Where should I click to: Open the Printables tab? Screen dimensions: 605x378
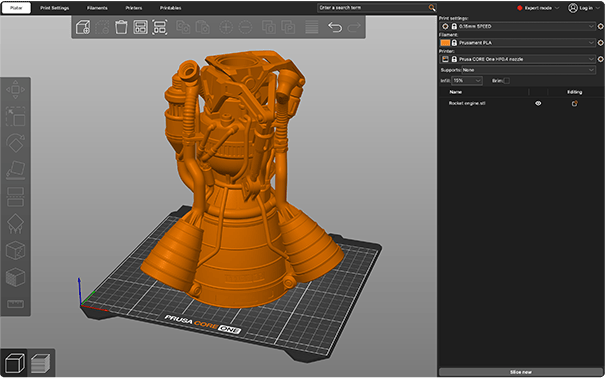pyautogui.click(x=170, y=8)
